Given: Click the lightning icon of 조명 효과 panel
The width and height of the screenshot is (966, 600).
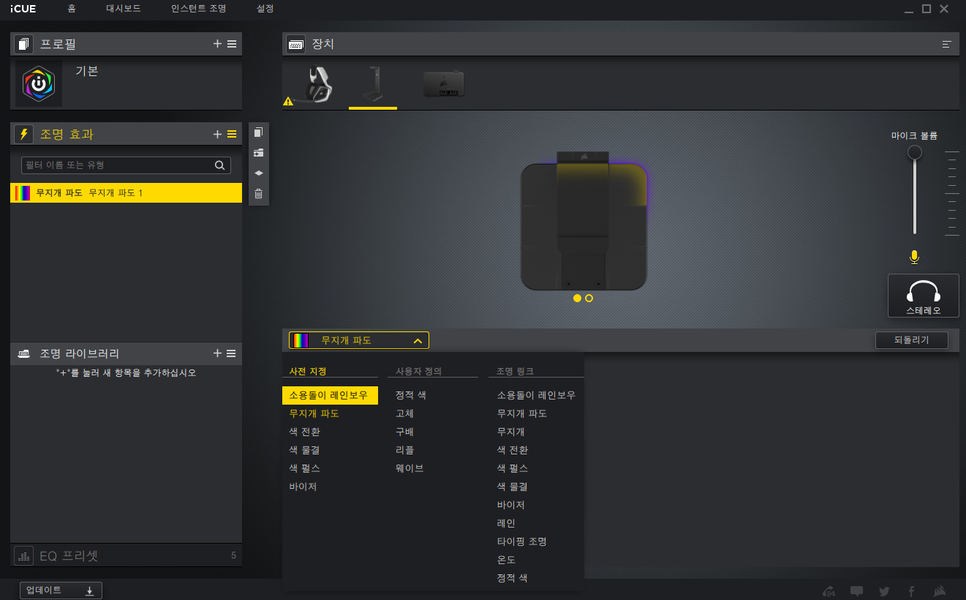Looking at the screenshot, I should pos(23,134).
